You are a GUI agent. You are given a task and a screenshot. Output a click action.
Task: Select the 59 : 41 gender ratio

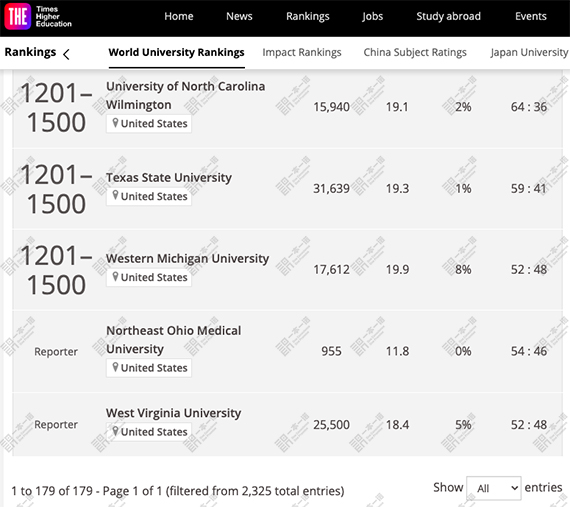click(x=529, y=188)
